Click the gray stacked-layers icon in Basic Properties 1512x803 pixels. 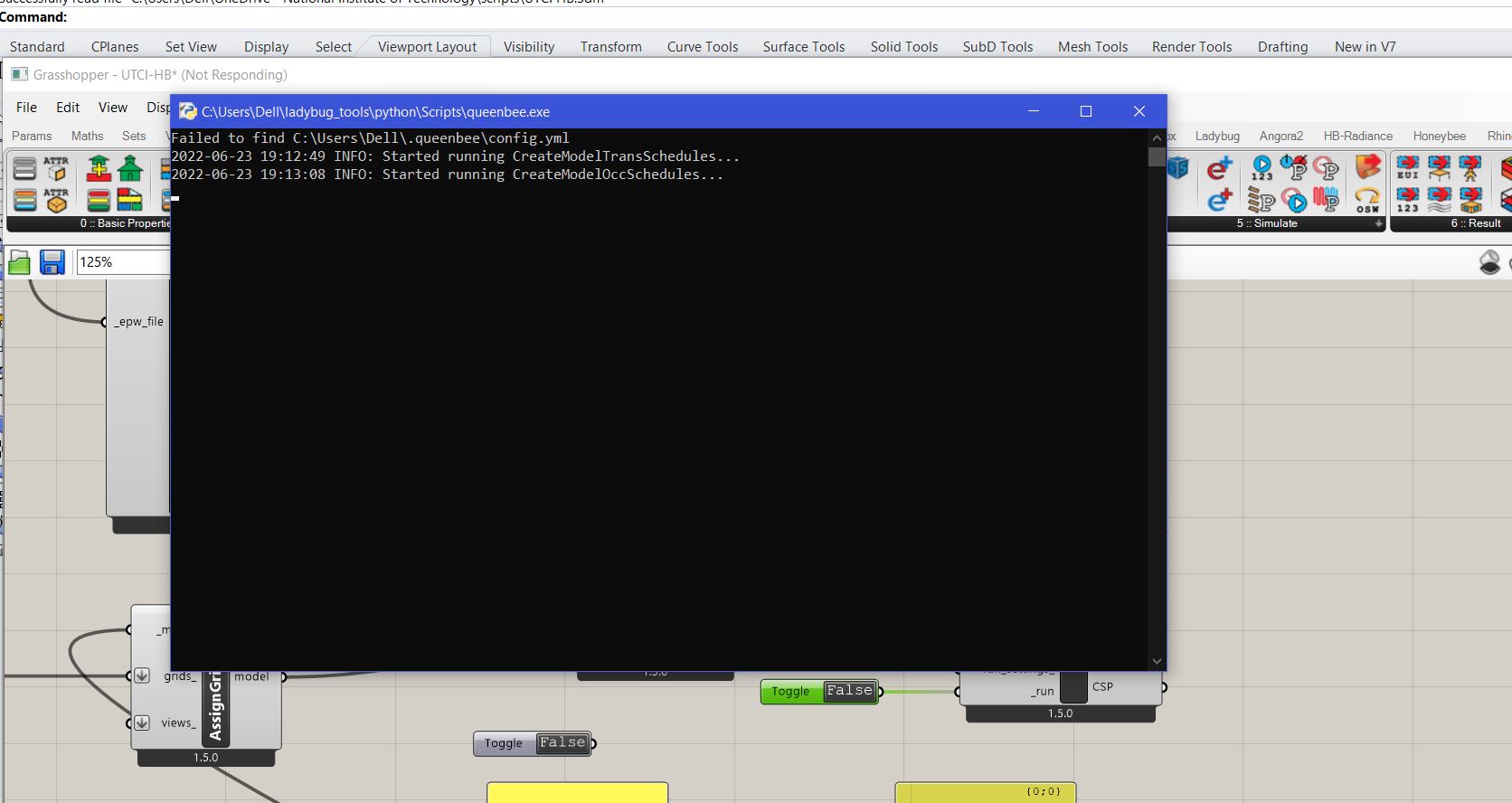(25, 168)
